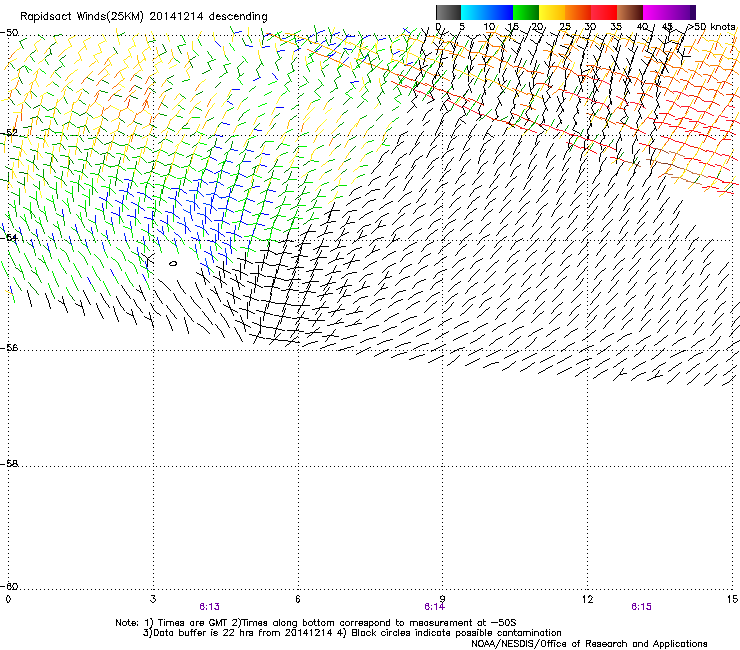Click the -60 latitude axis label

pos(9,586)
